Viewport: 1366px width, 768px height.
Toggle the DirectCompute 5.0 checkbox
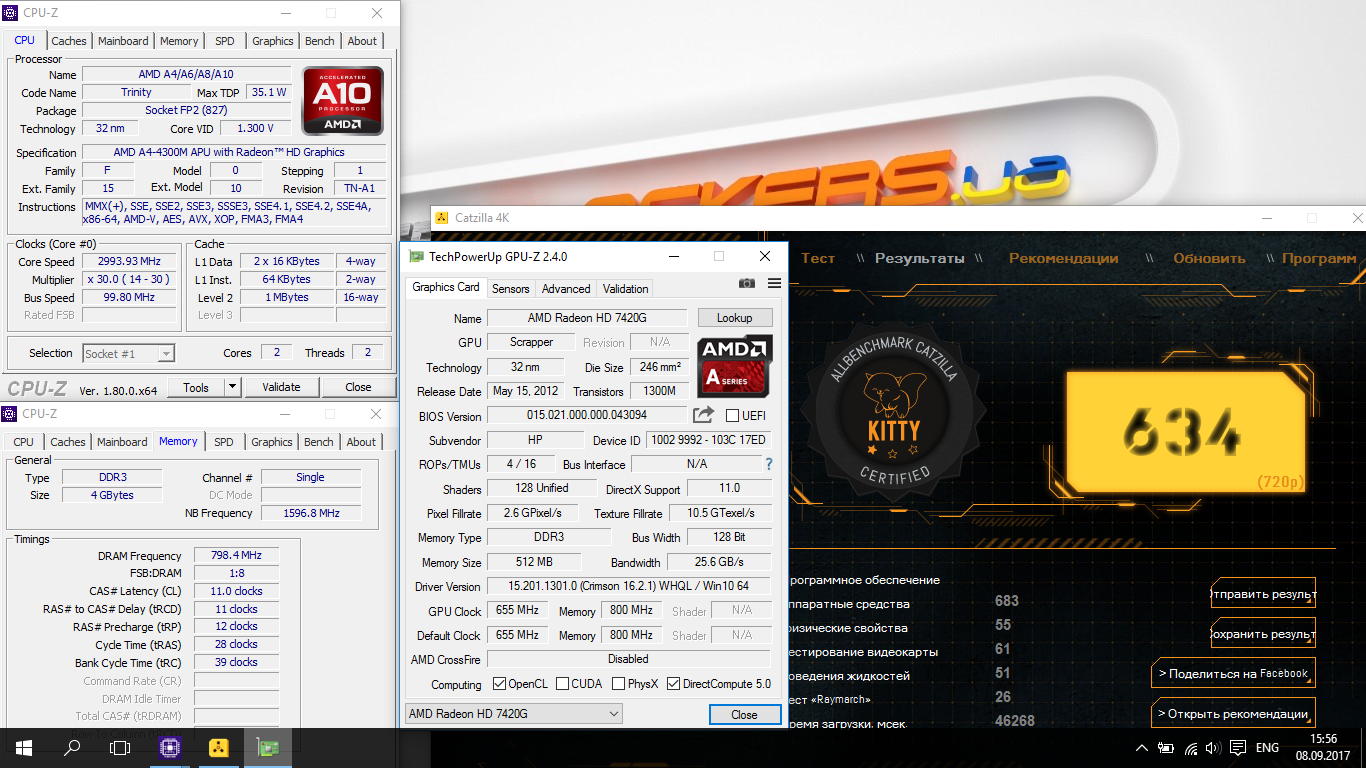click(x=673, y=685)
